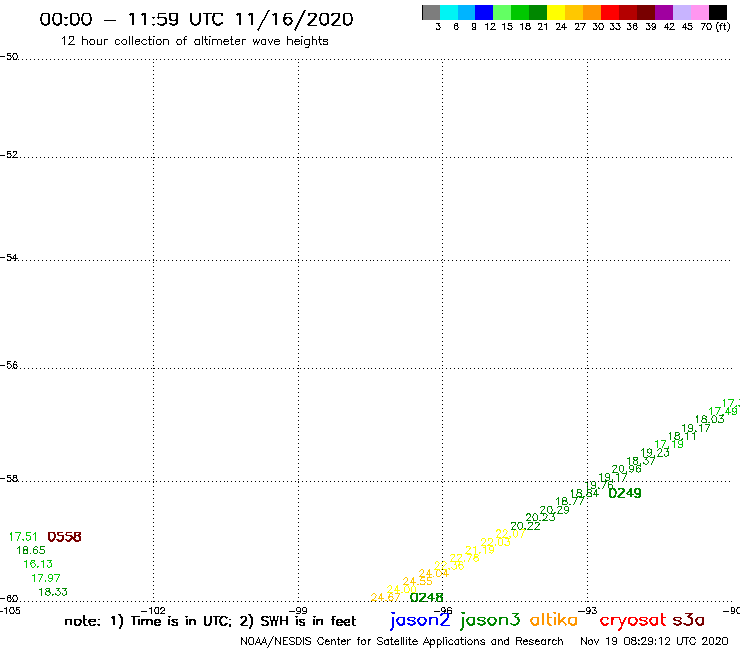The height and width of the screenshot is (650, 740).
Task: Click the yellow legend swatch above 24
Action: pos(556,12)
